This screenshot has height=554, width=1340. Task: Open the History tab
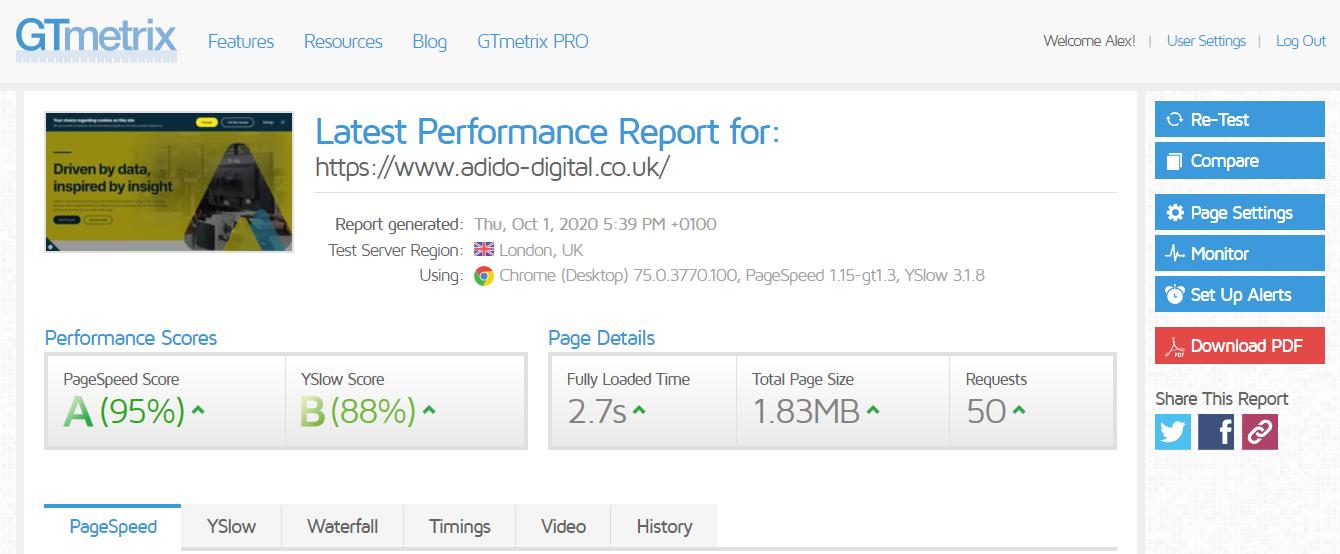[x=664, y=527]
